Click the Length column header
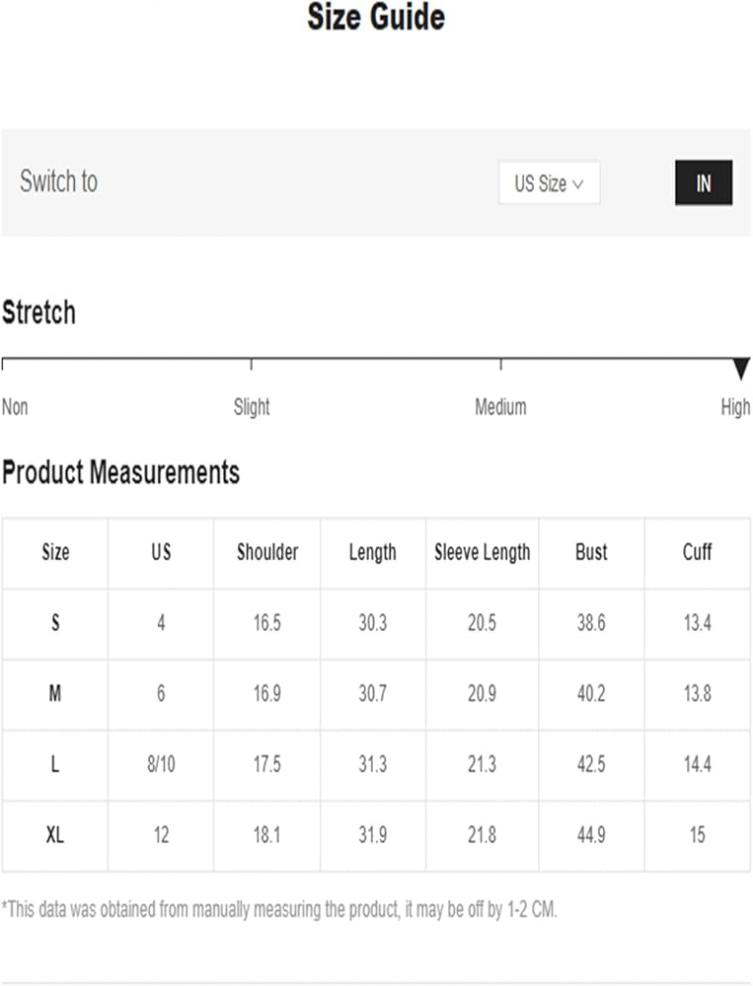Image resolution: width=753 pixels, height=986 pixels. (x=373, y=552)
